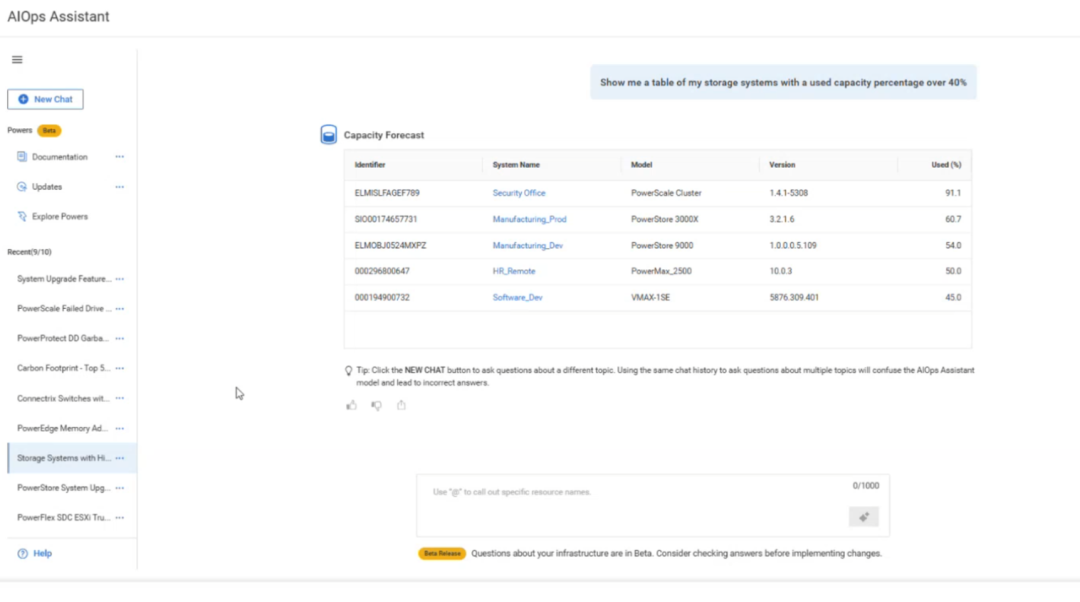The image size is (1080, 602).
Task: Open the Software_Dev system link
Action: (517, 297)
